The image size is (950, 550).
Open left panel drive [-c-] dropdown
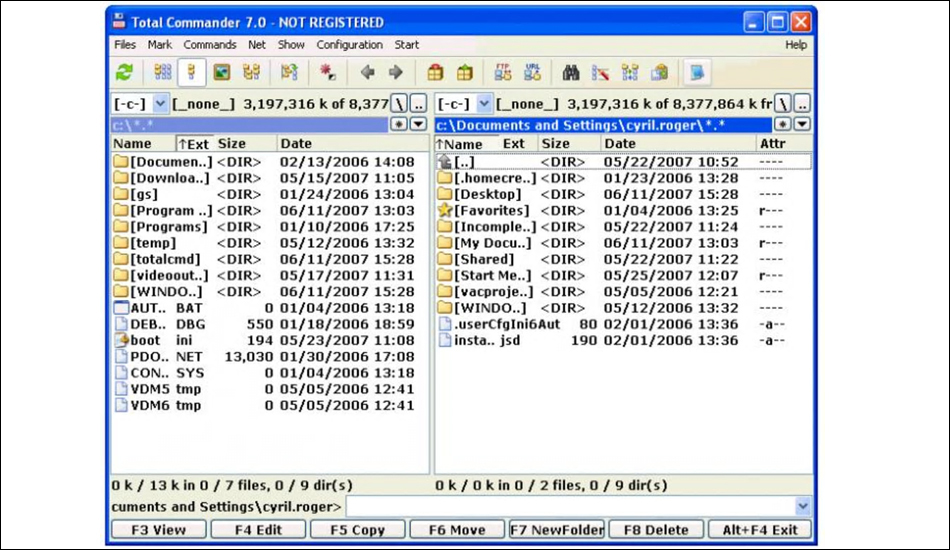click(x=160, y=104)
